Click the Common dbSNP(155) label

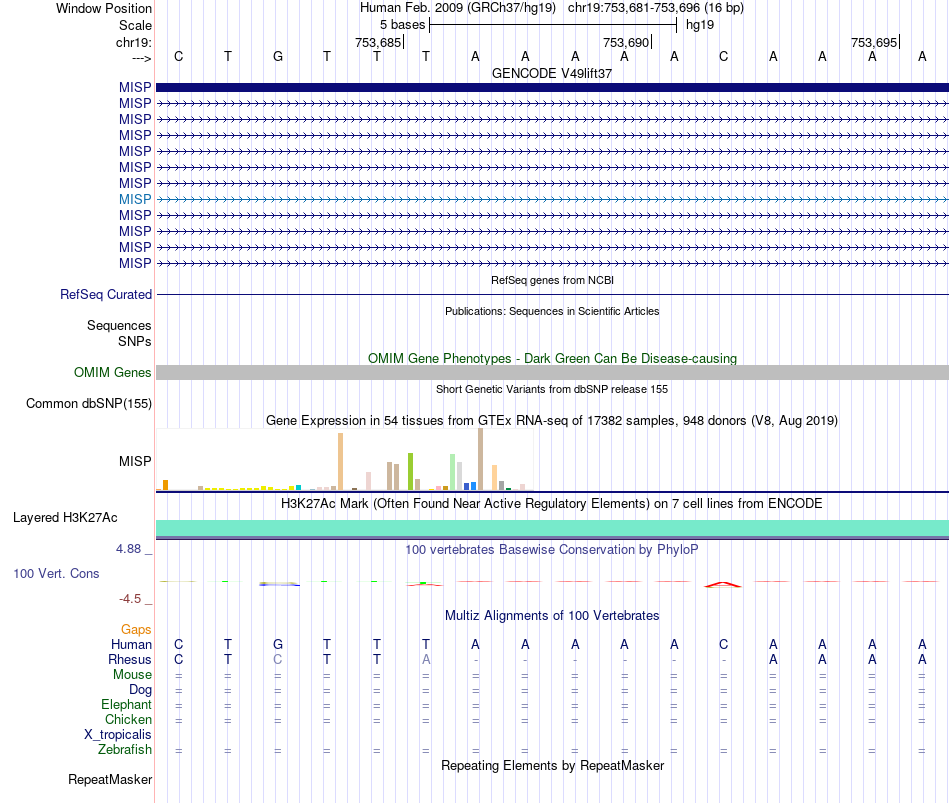coord(88,404)
